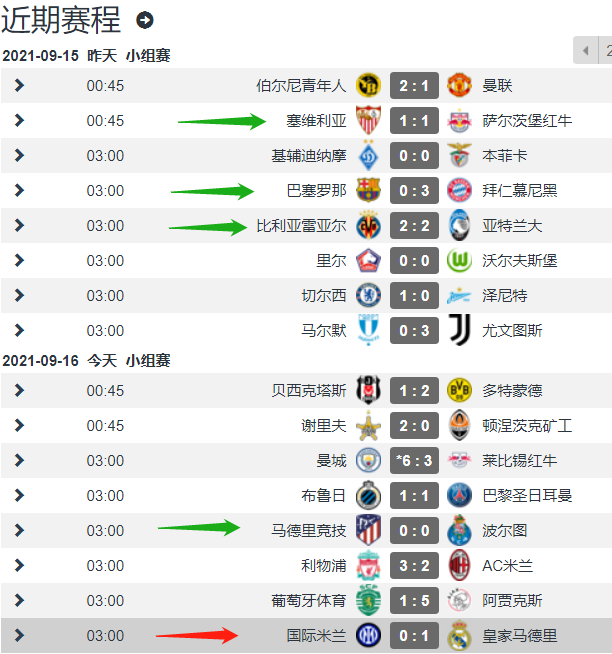Click the Chelsea club badge
This screenshot has width=612, height=654.
(368, 295)
